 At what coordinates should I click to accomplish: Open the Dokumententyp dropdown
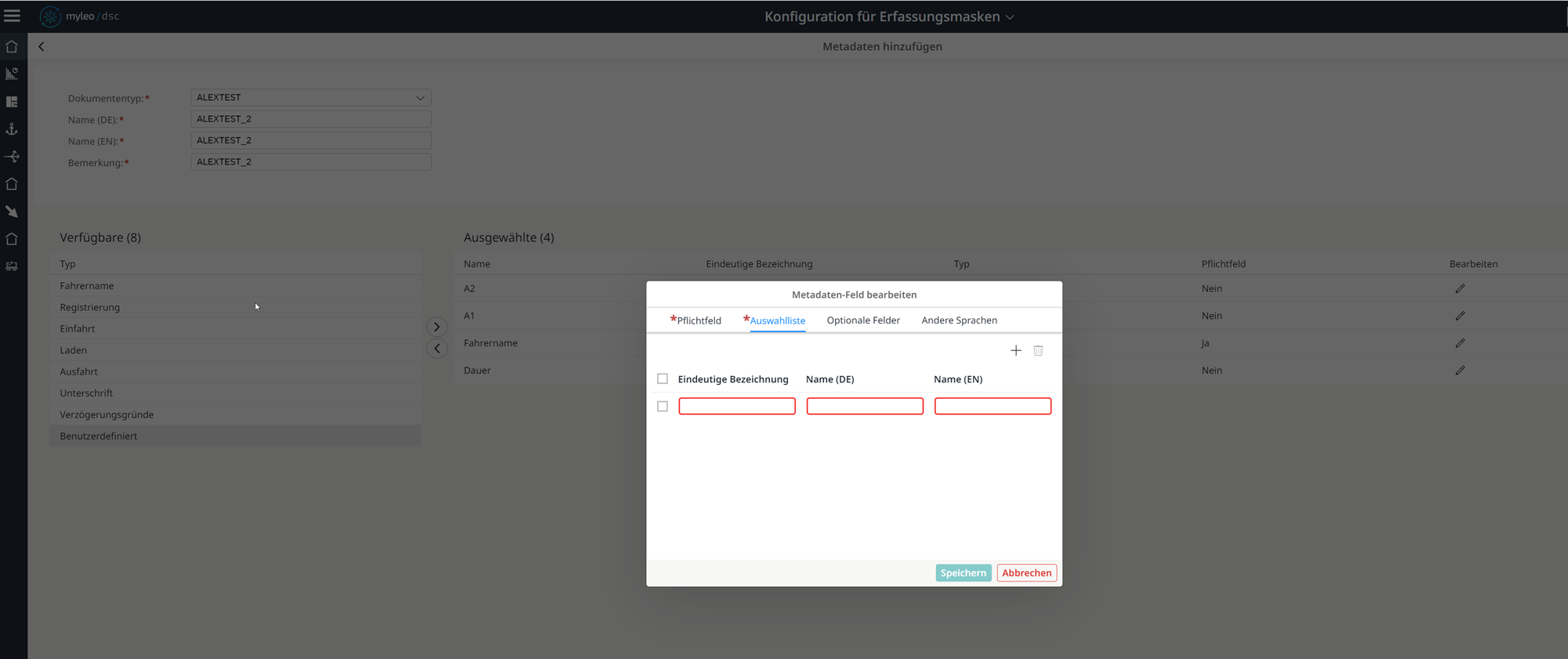311,97
